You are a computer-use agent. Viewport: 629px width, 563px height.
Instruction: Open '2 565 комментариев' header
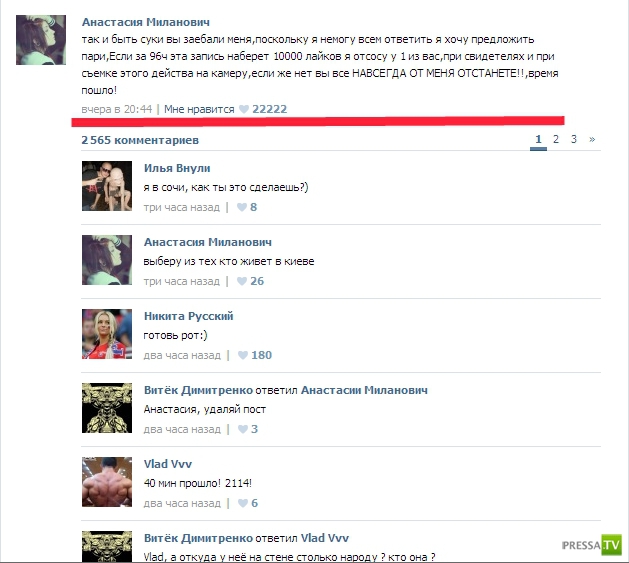pos(140,140)
